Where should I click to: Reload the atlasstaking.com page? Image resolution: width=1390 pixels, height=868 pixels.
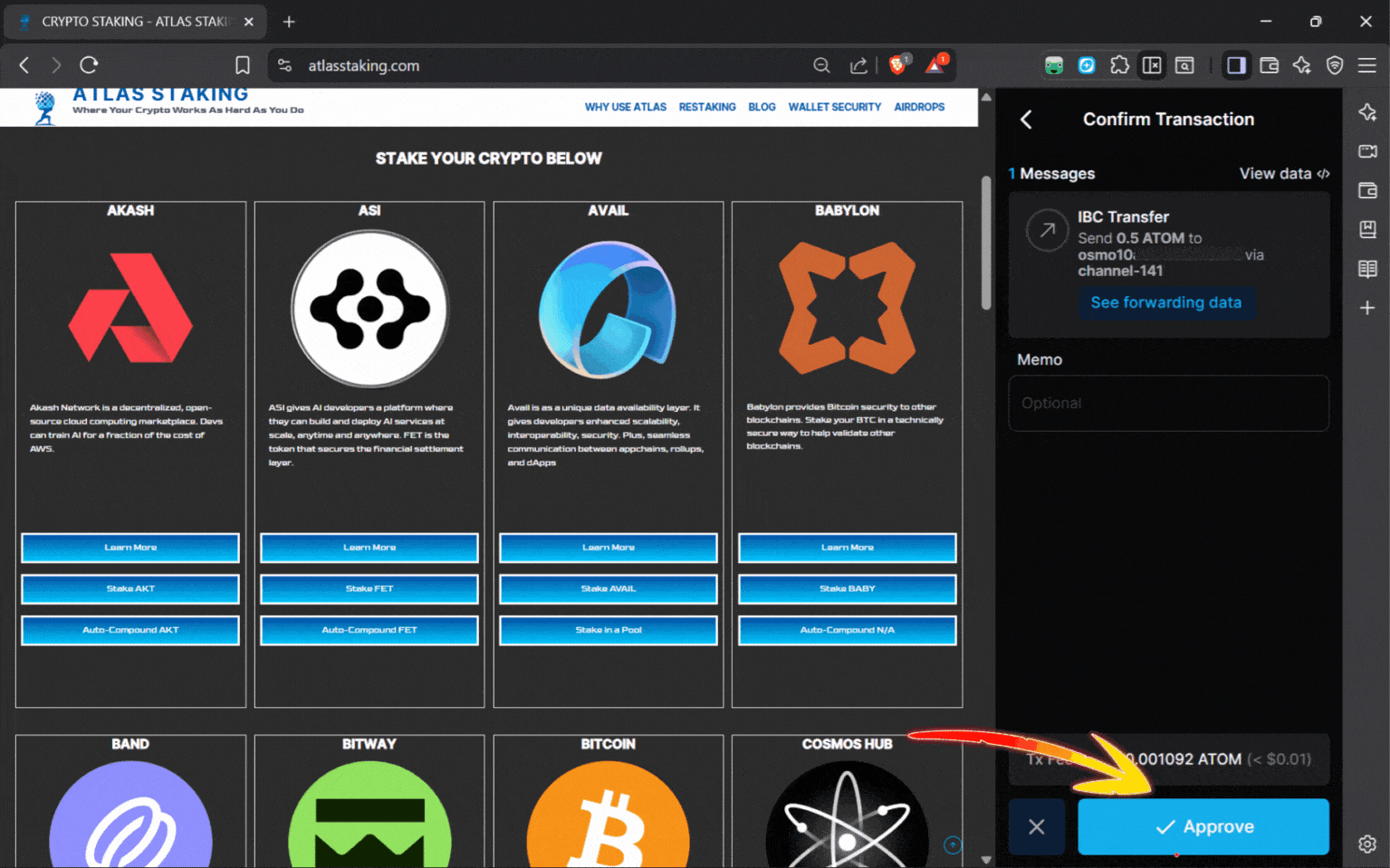88,65
